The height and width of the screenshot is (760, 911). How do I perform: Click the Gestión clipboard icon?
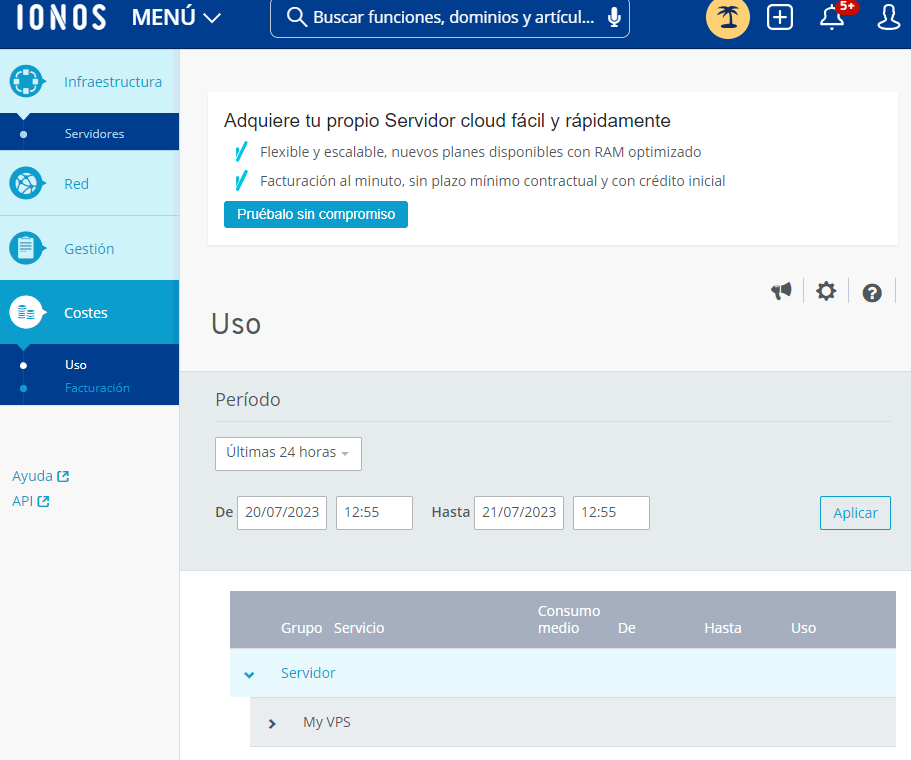point(26,248)
